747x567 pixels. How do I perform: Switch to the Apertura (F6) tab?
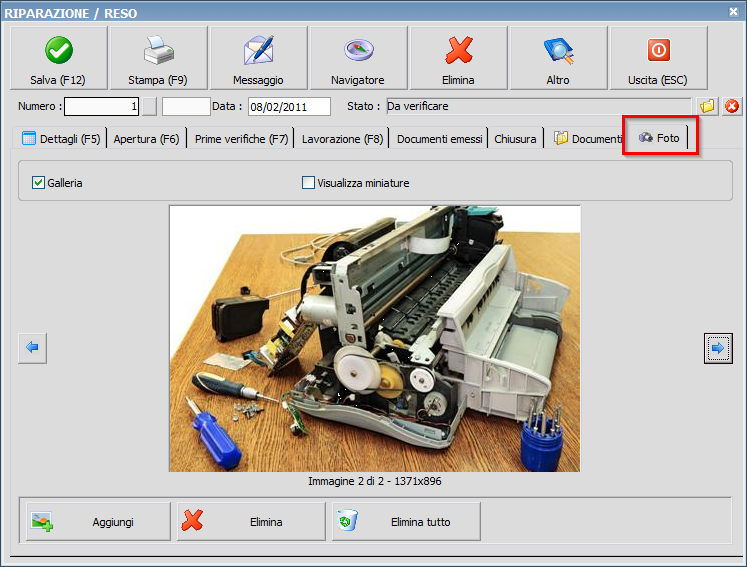pos(146,139)
